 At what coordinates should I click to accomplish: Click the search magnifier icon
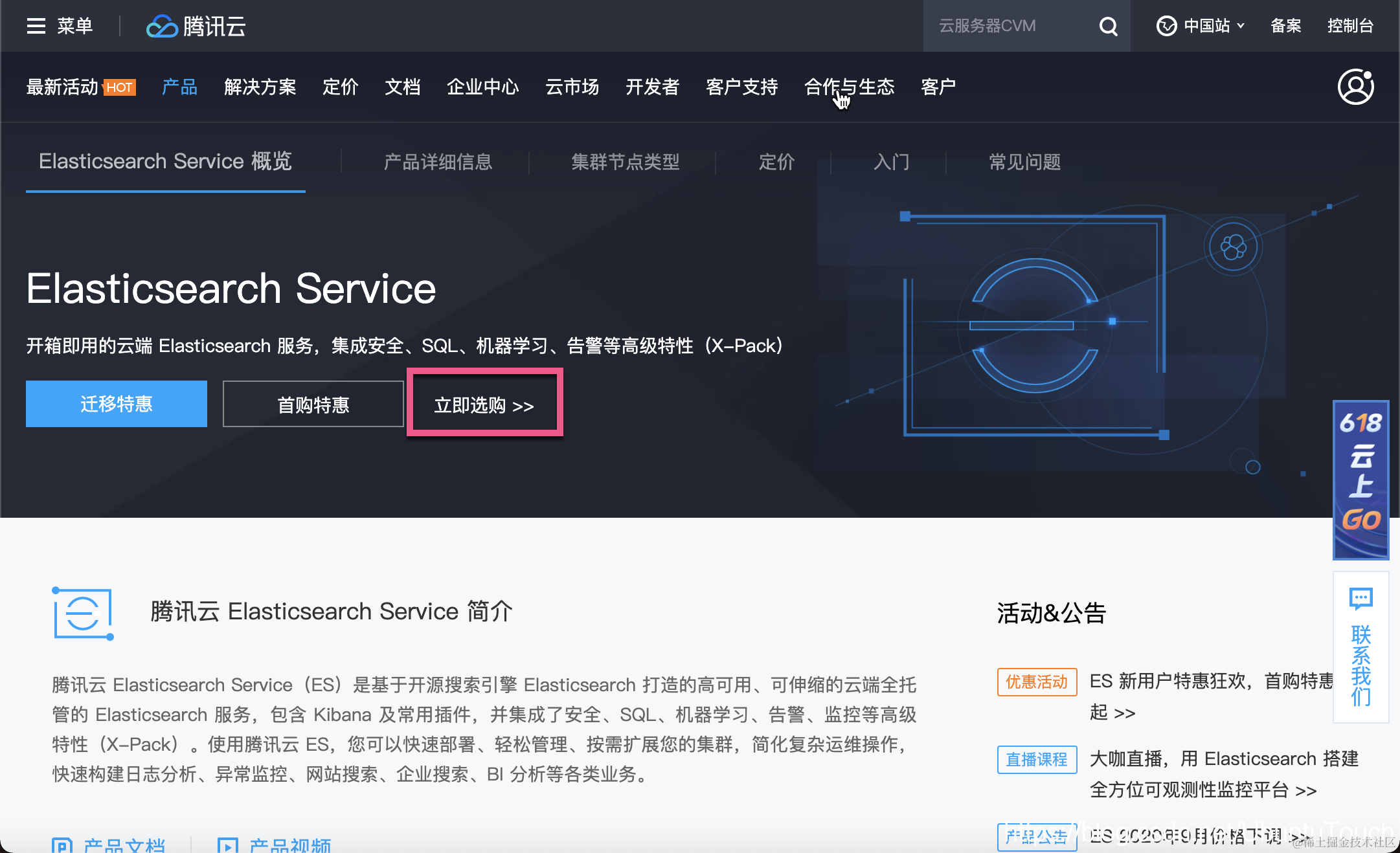point(1108,26)
